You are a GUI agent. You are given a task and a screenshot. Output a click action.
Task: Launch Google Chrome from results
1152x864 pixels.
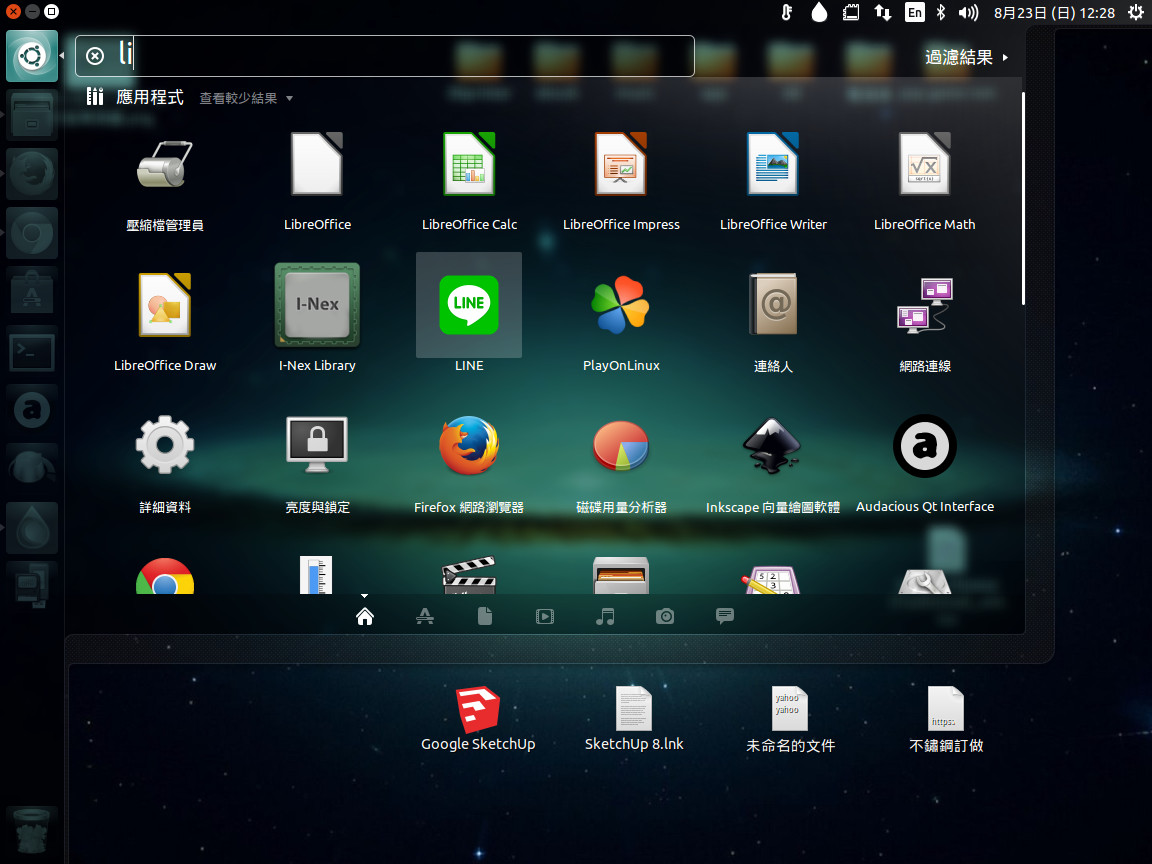[165, 575]
